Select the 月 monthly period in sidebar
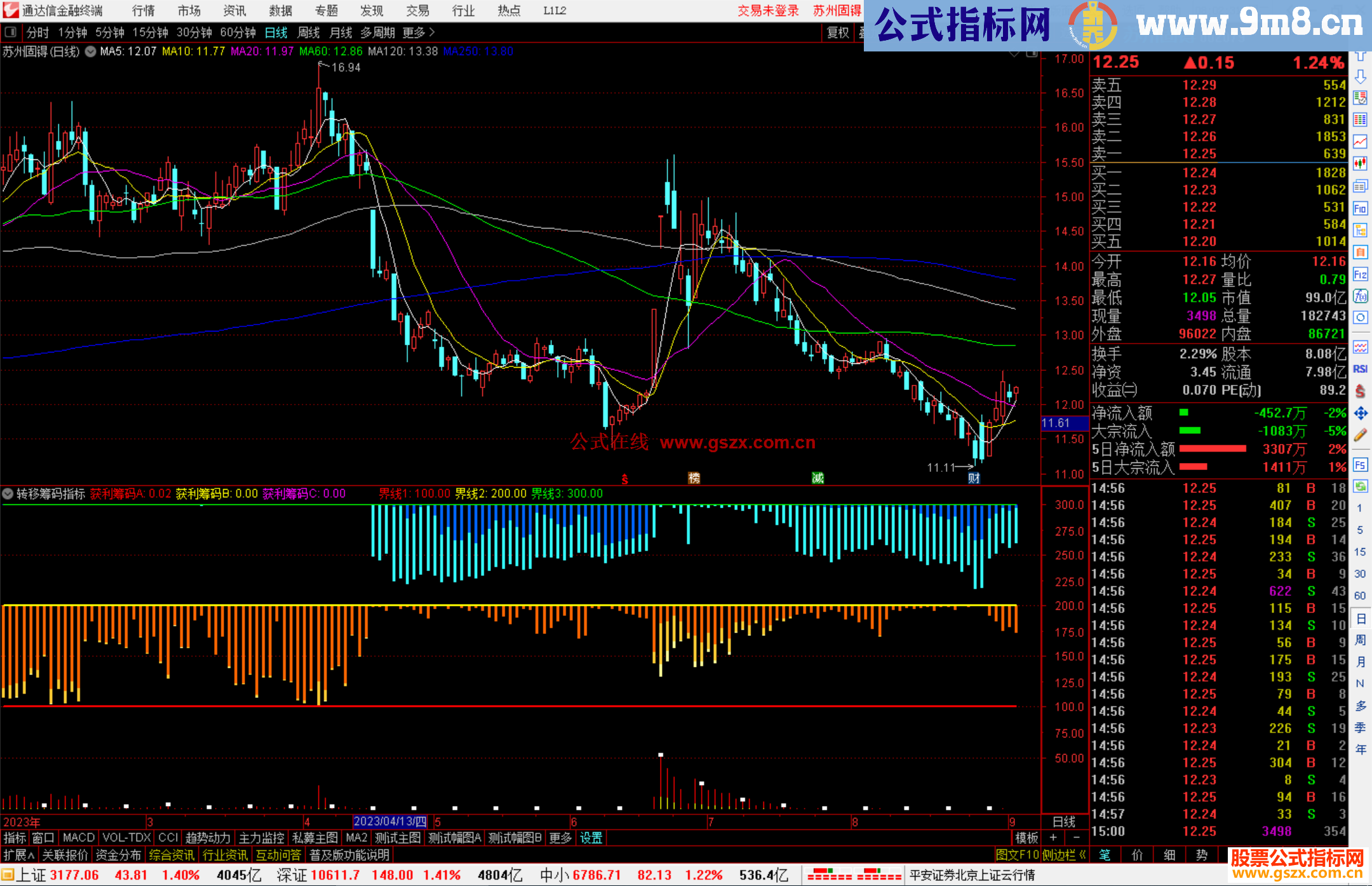 pos(1360,662)
